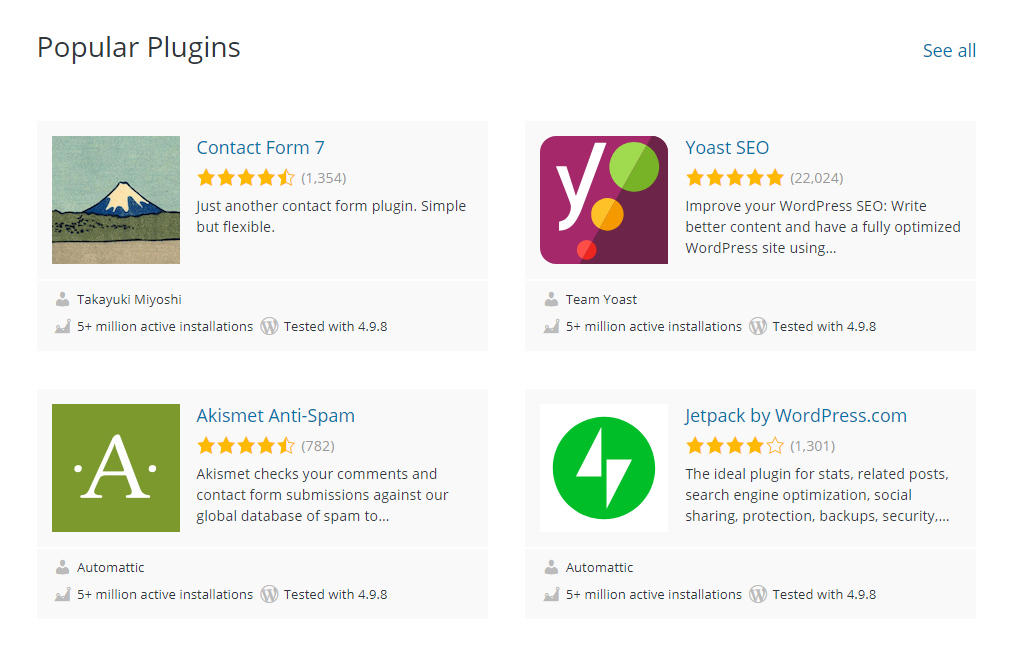Open the Jetpack by WordPress.com plugin page
The height and width of the screenshot is (650, 1026).
[796, 415]
